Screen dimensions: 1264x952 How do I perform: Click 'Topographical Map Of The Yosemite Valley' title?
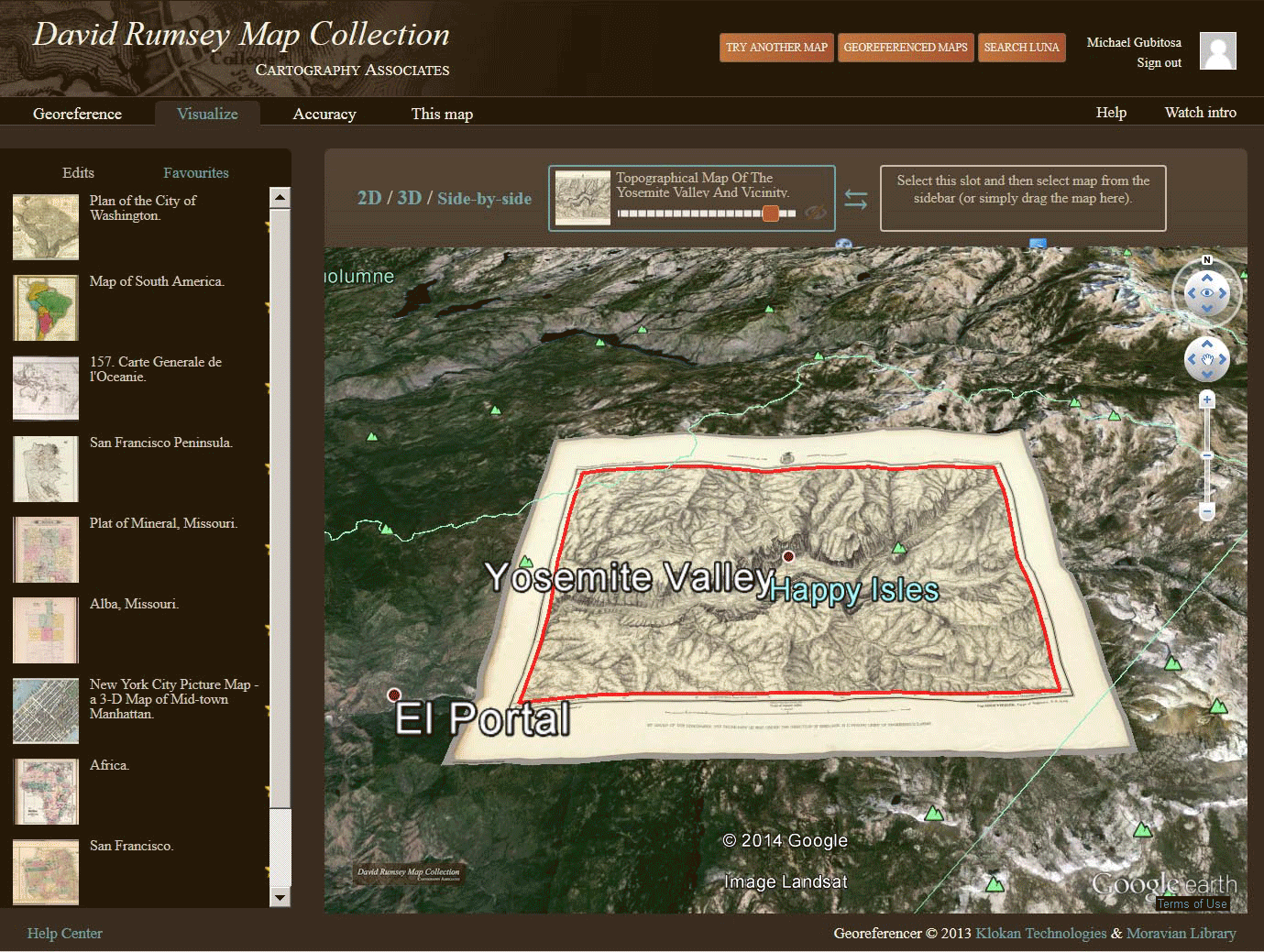click(702, 185)
